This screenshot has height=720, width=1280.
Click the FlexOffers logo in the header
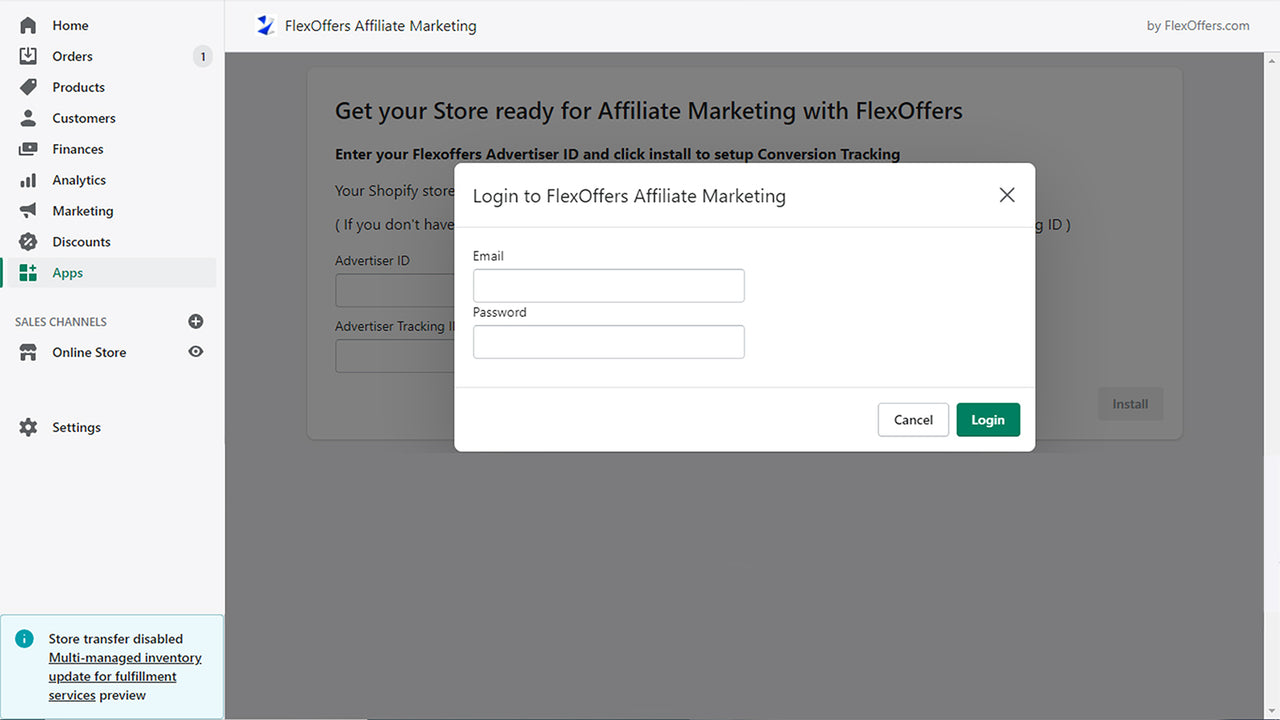click(x=265, y=25)
